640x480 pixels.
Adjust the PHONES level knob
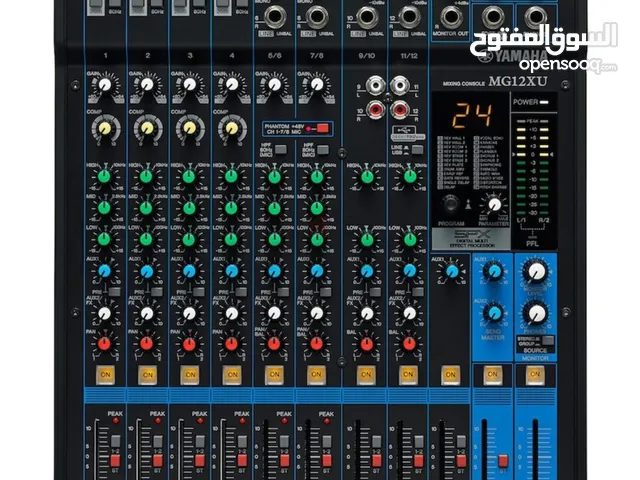coord(536,313)
